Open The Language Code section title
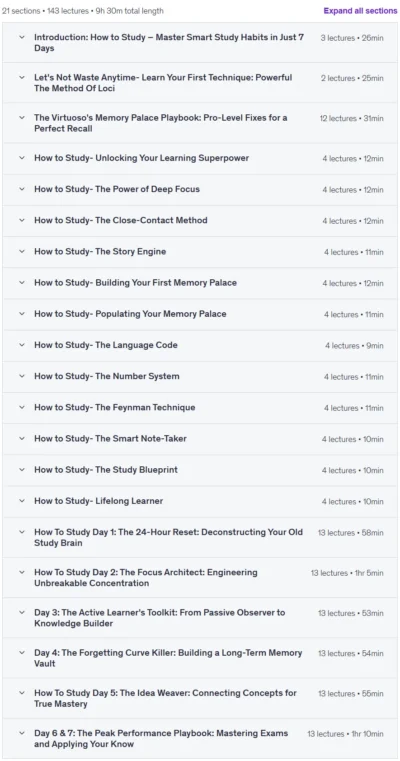 (106, 345)
